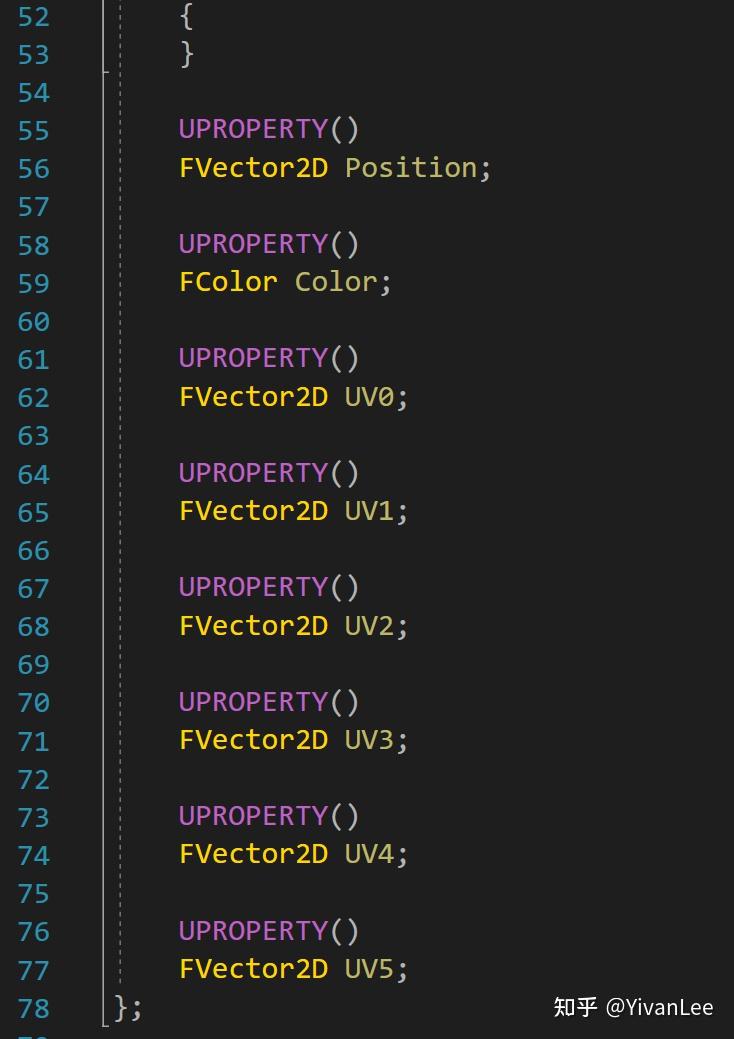
Task: Select the UV2 identifier
Action: pyautogui.click(x=369, y=626)
